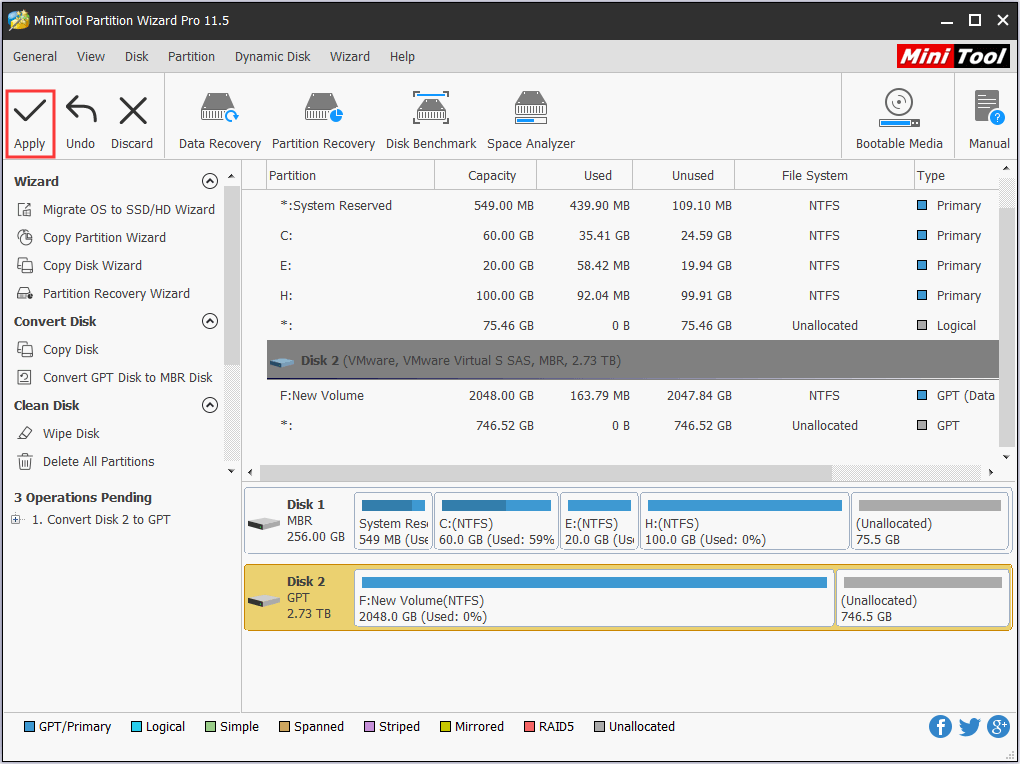Create Bootable Media
This screenshot has height=764, width=1020.
[x=899, y=120]
